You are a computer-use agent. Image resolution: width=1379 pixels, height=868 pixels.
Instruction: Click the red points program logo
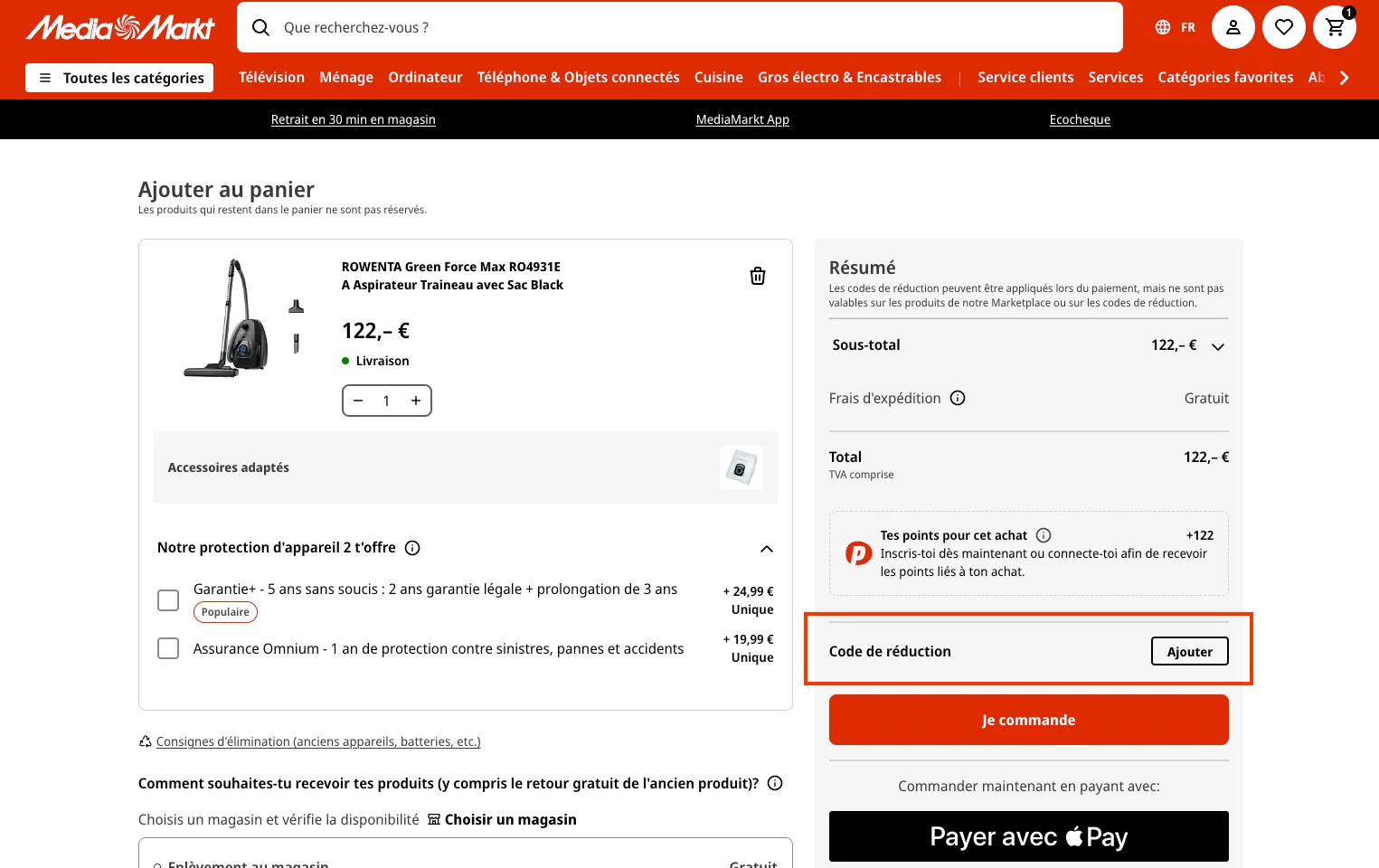pos(858,552)
